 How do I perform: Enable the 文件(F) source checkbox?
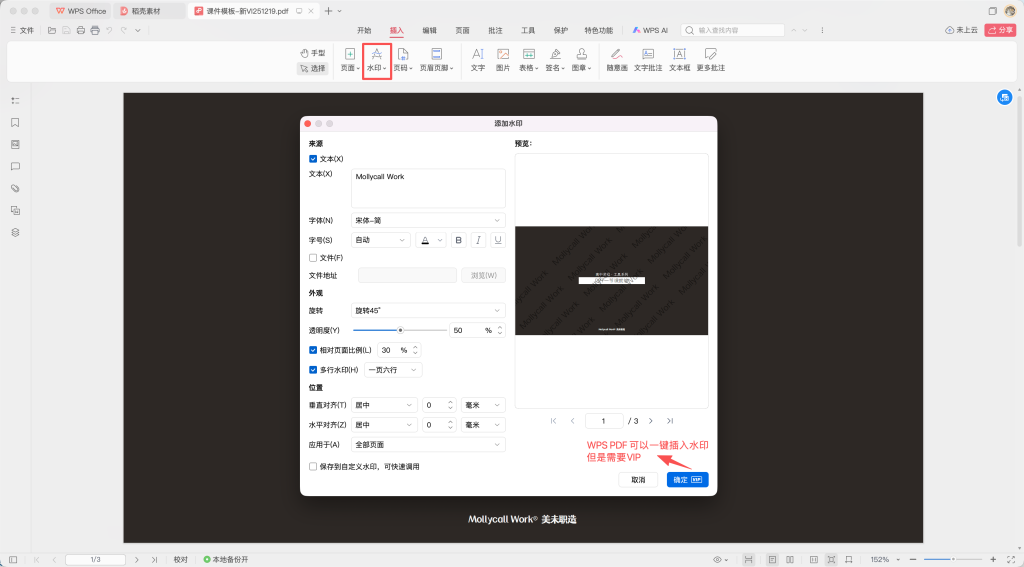[313, 258]
